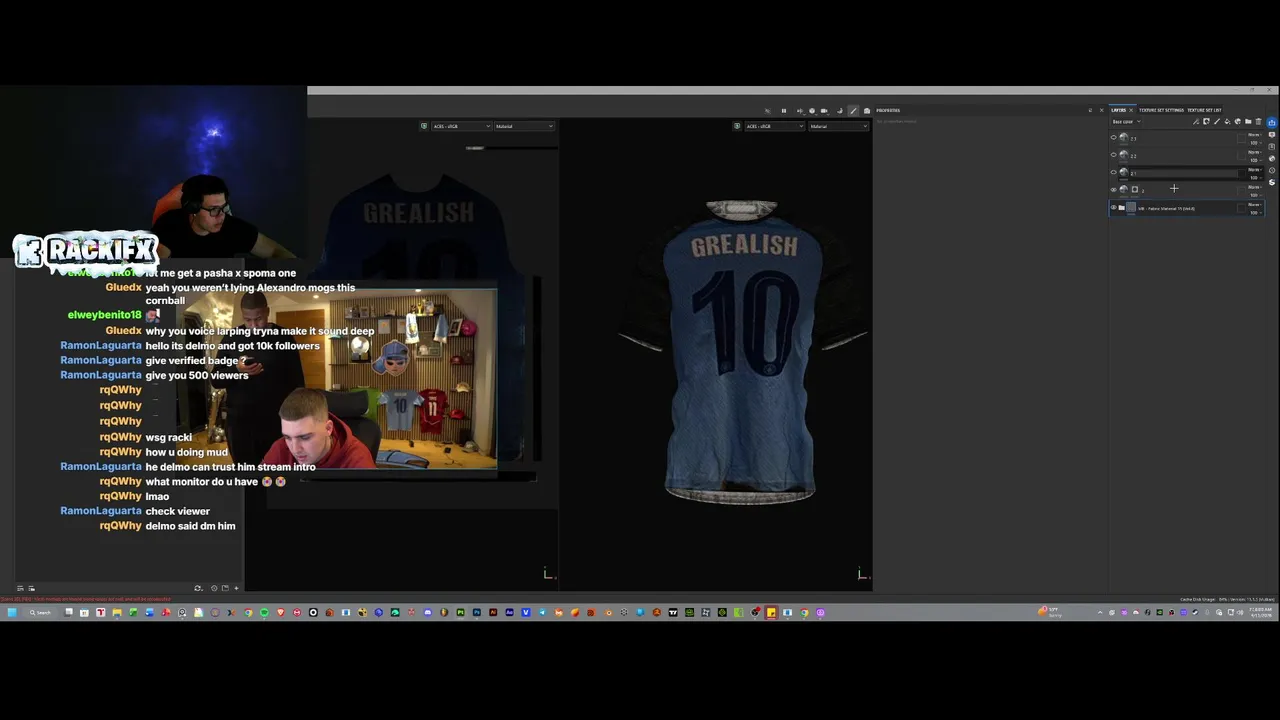The height and width of the screenshot is (720, 1280).
Task: Undock the Properties panel with its dock icon
Action: [1090, 110]
